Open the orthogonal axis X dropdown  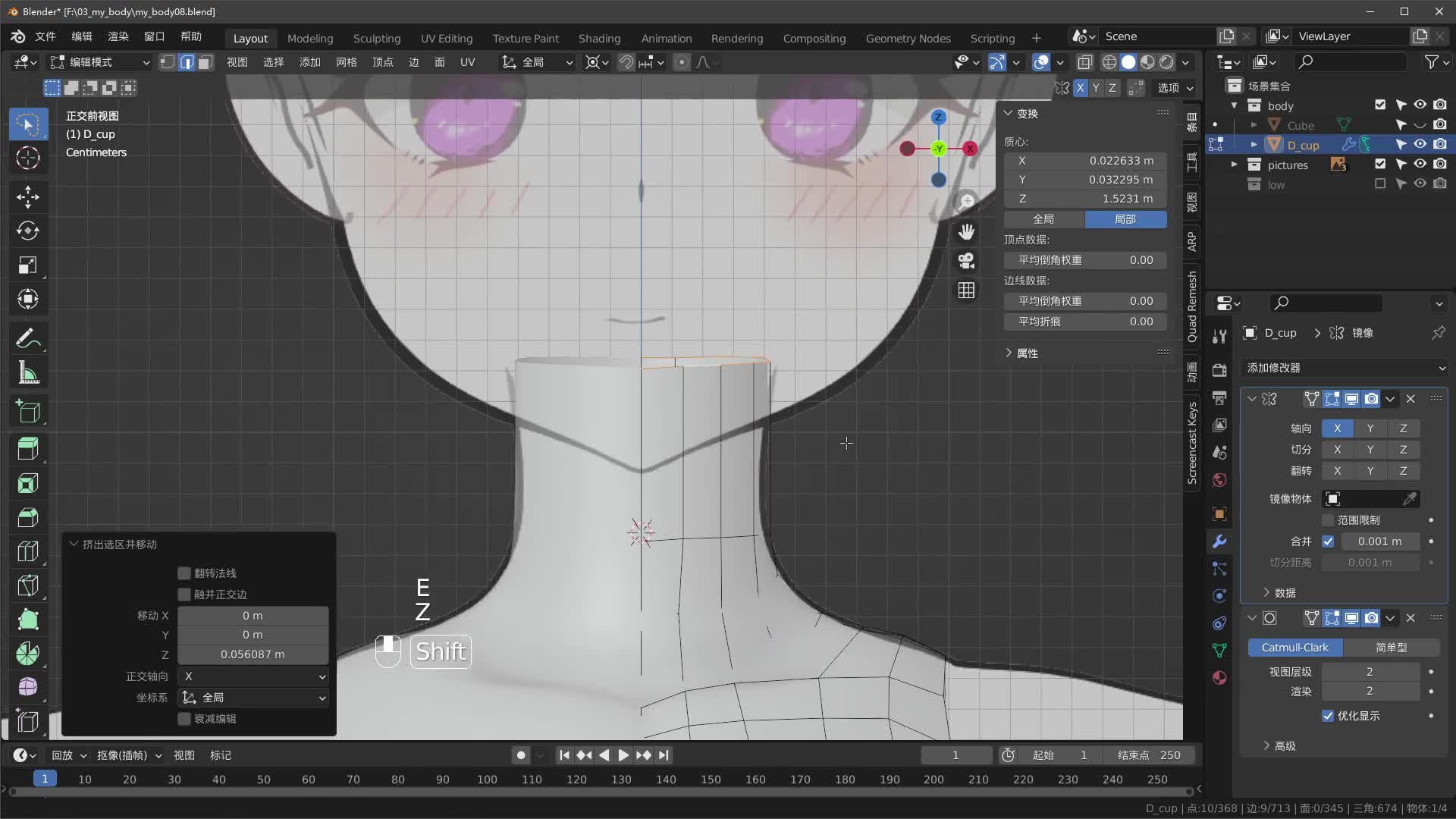click(x=253, y=676)
